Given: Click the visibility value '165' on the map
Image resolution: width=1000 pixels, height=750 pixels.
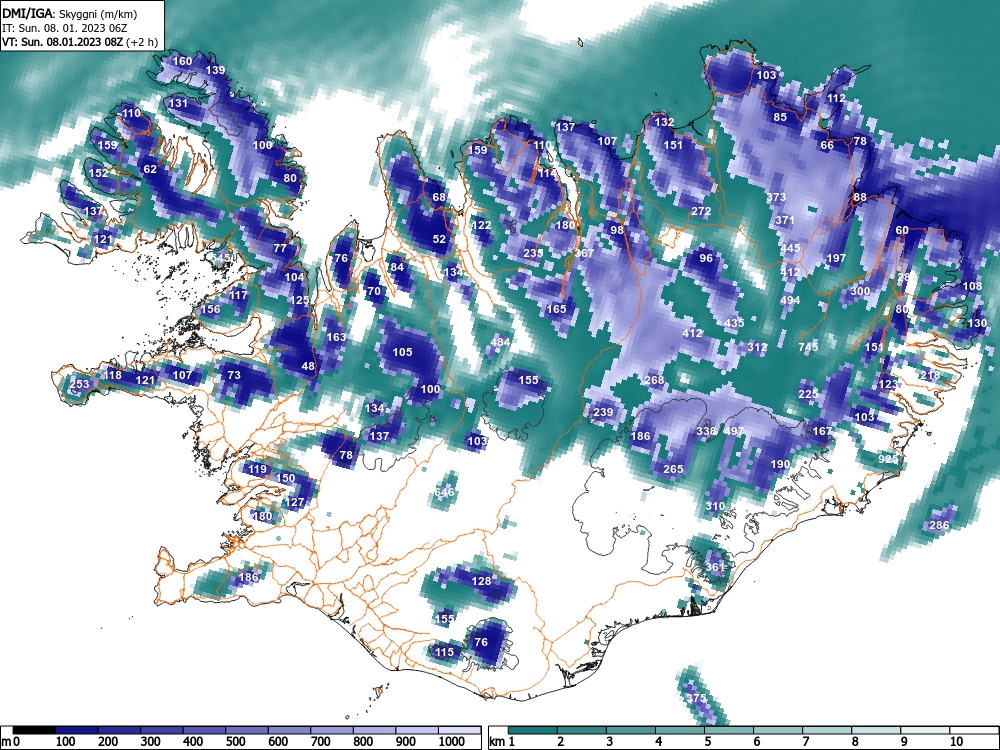Looking at the screenshot, I should tap(556, 309).
